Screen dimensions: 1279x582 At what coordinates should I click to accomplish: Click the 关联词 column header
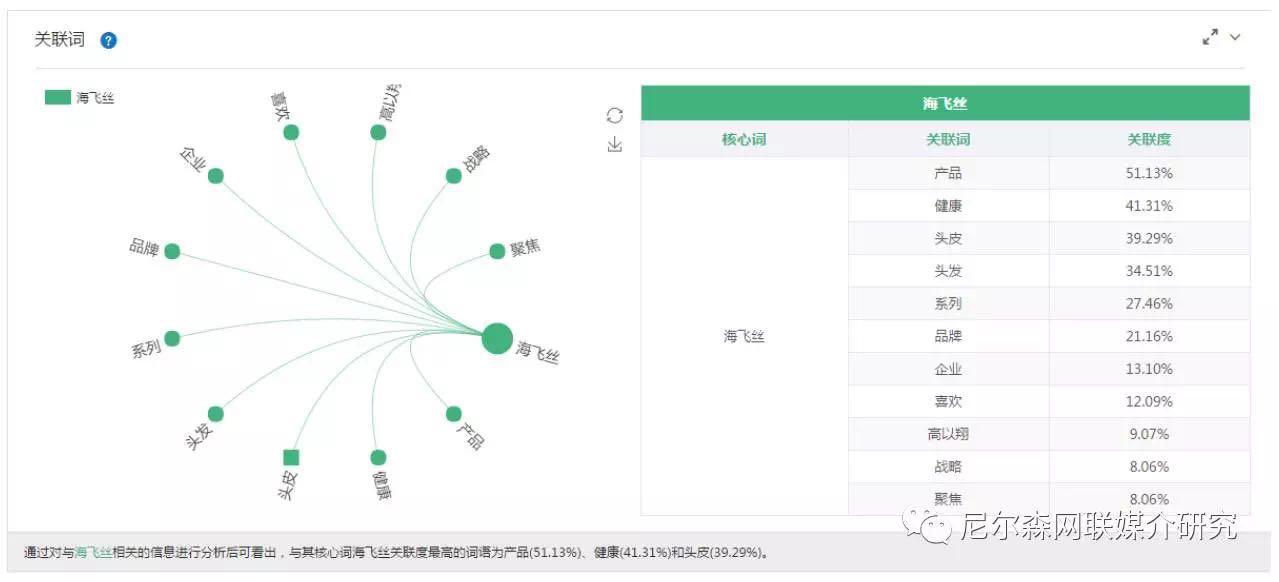[948, 139]
